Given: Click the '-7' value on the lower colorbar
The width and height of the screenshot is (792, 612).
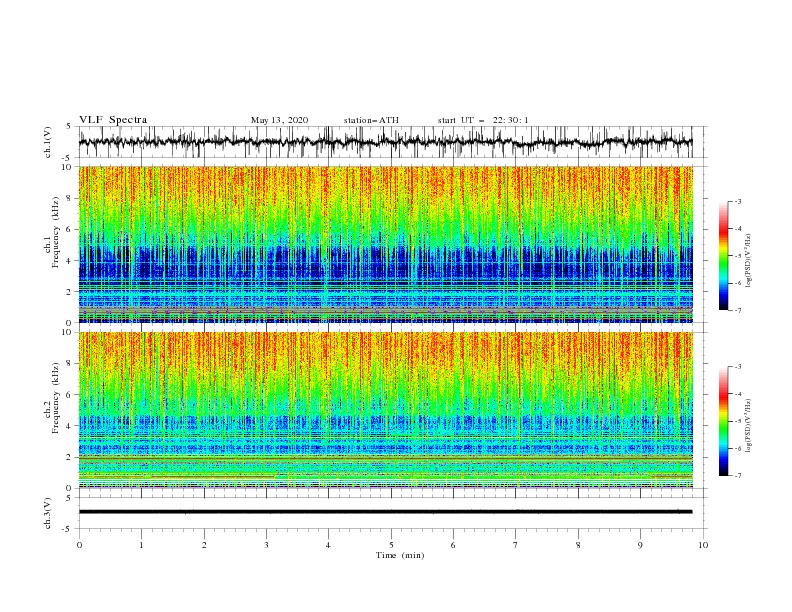Looking at the screenshot, I should click(738, 476).
